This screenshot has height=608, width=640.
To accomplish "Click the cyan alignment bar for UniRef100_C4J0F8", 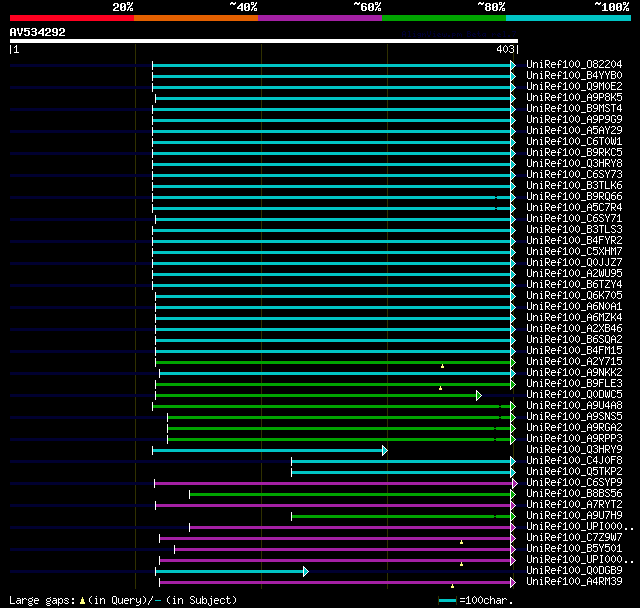I will pos(401,462).
